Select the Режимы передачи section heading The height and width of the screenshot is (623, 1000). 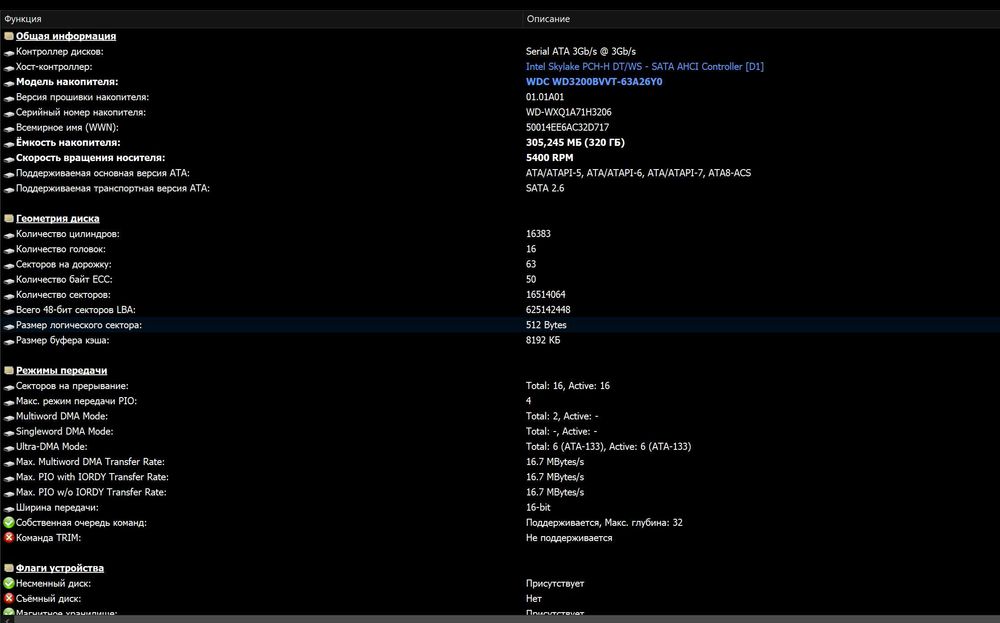coord(61,370)
